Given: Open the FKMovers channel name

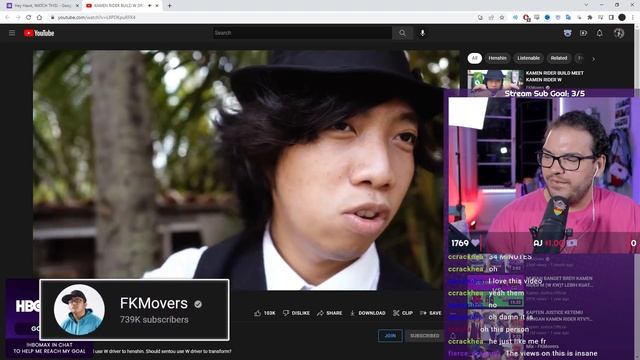Looking at the screenshot, I should click(x=154, y=303).
